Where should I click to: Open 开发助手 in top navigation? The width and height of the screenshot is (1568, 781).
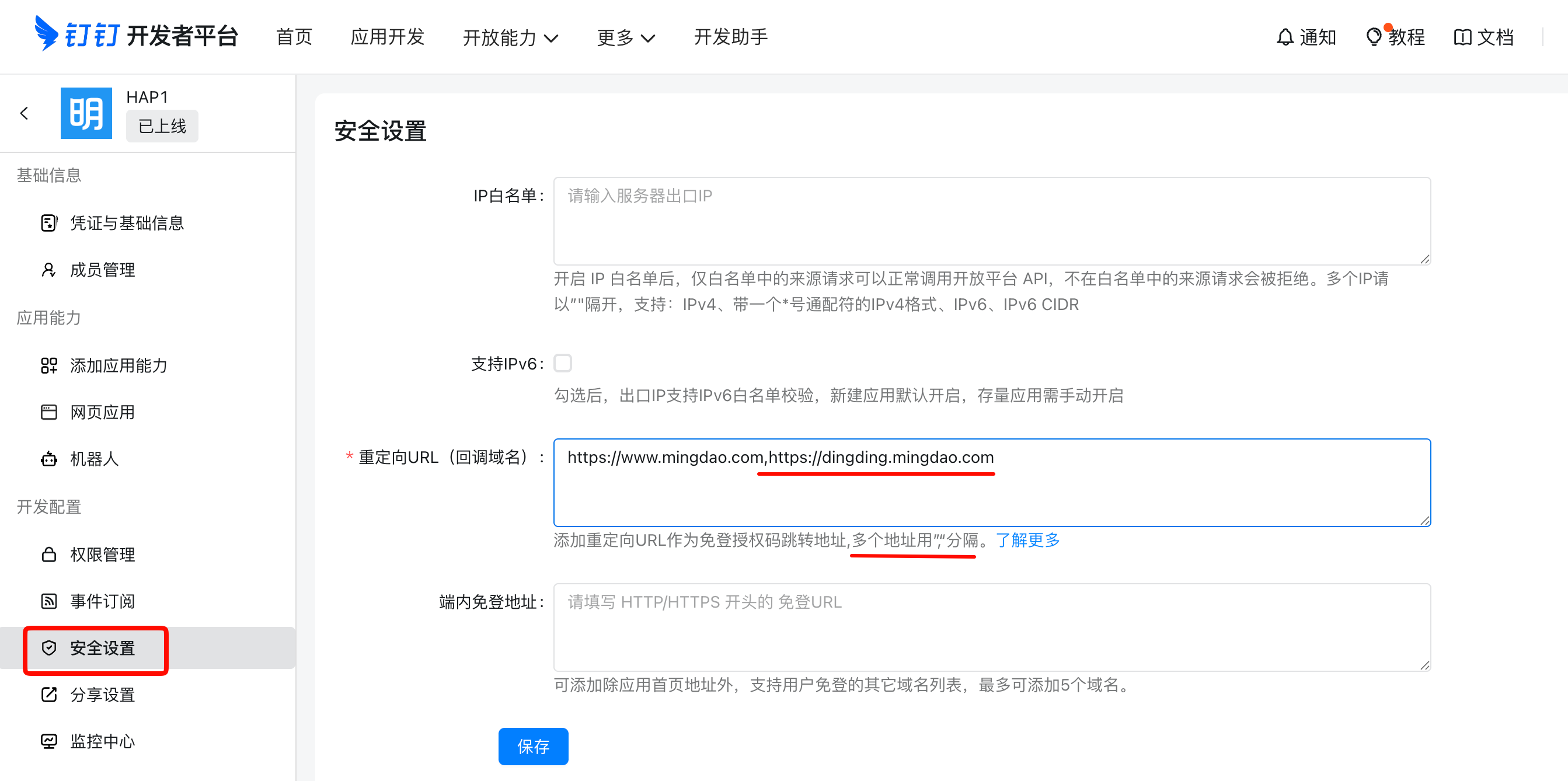(730, 37)
